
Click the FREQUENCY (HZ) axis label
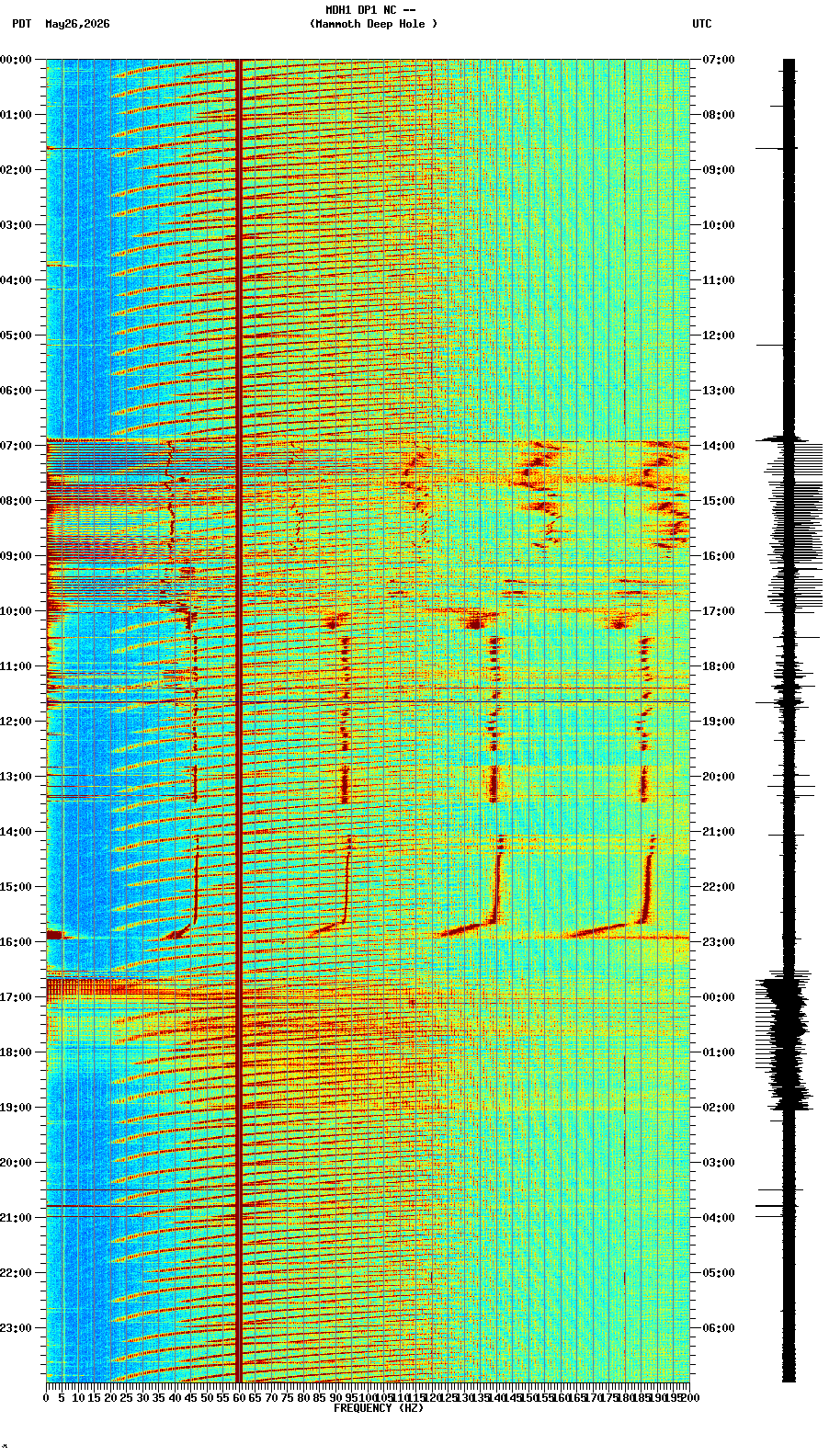379,1408
